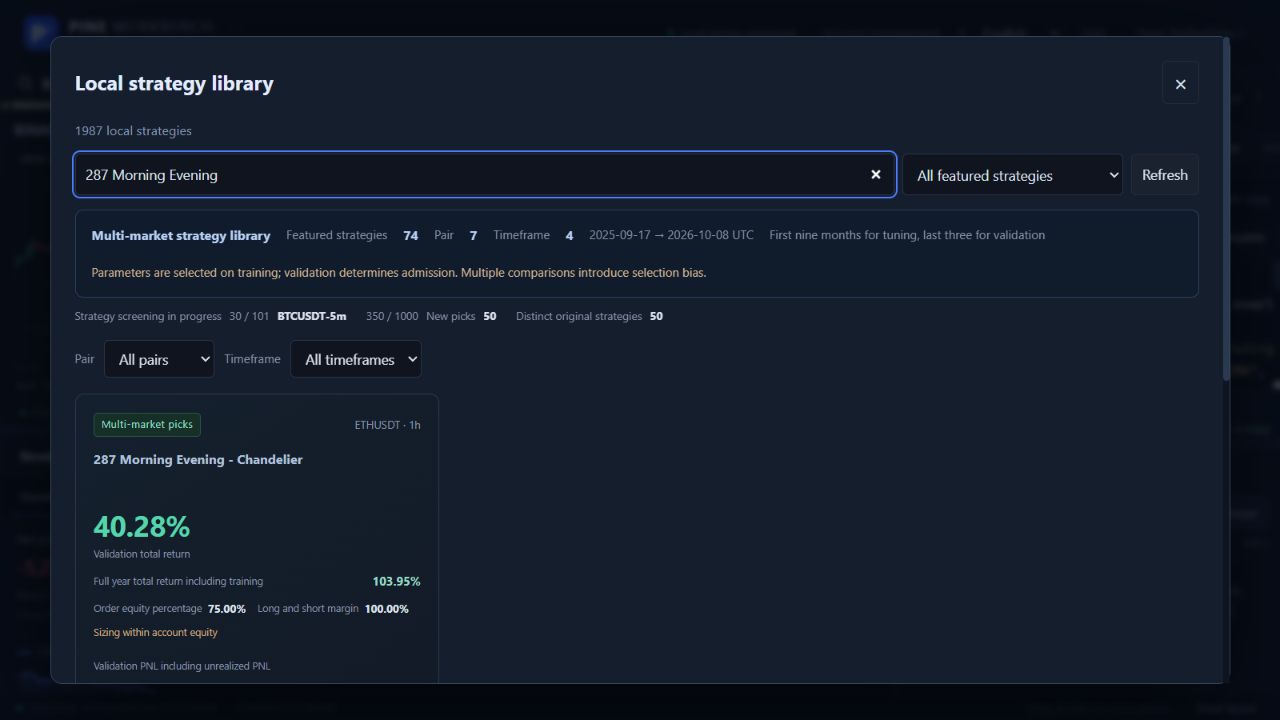Click the 75.00% order equity percentage value

tap(227, 609)
